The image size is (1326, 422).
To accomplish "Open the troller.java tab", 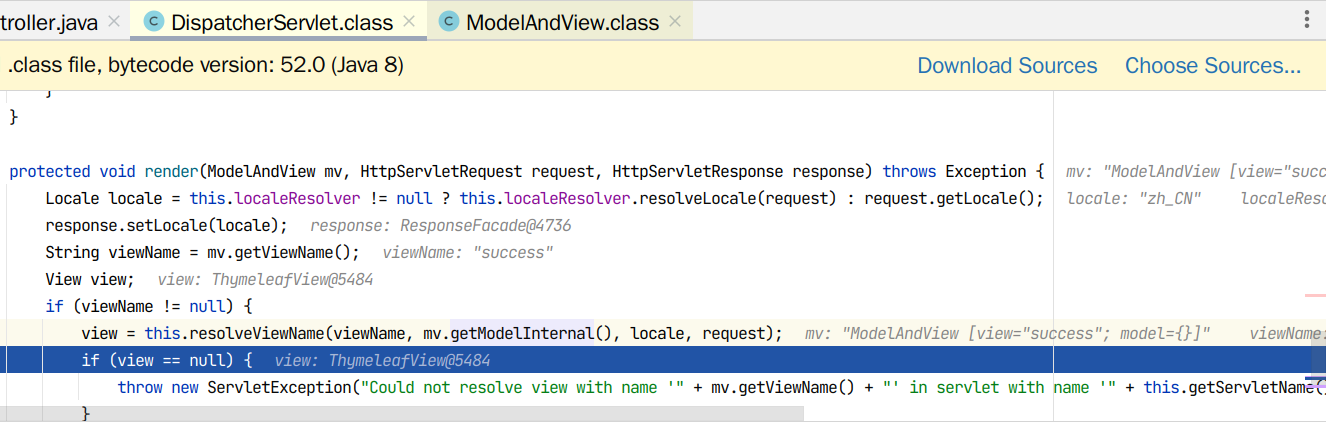I will click(x=48, y=21).
